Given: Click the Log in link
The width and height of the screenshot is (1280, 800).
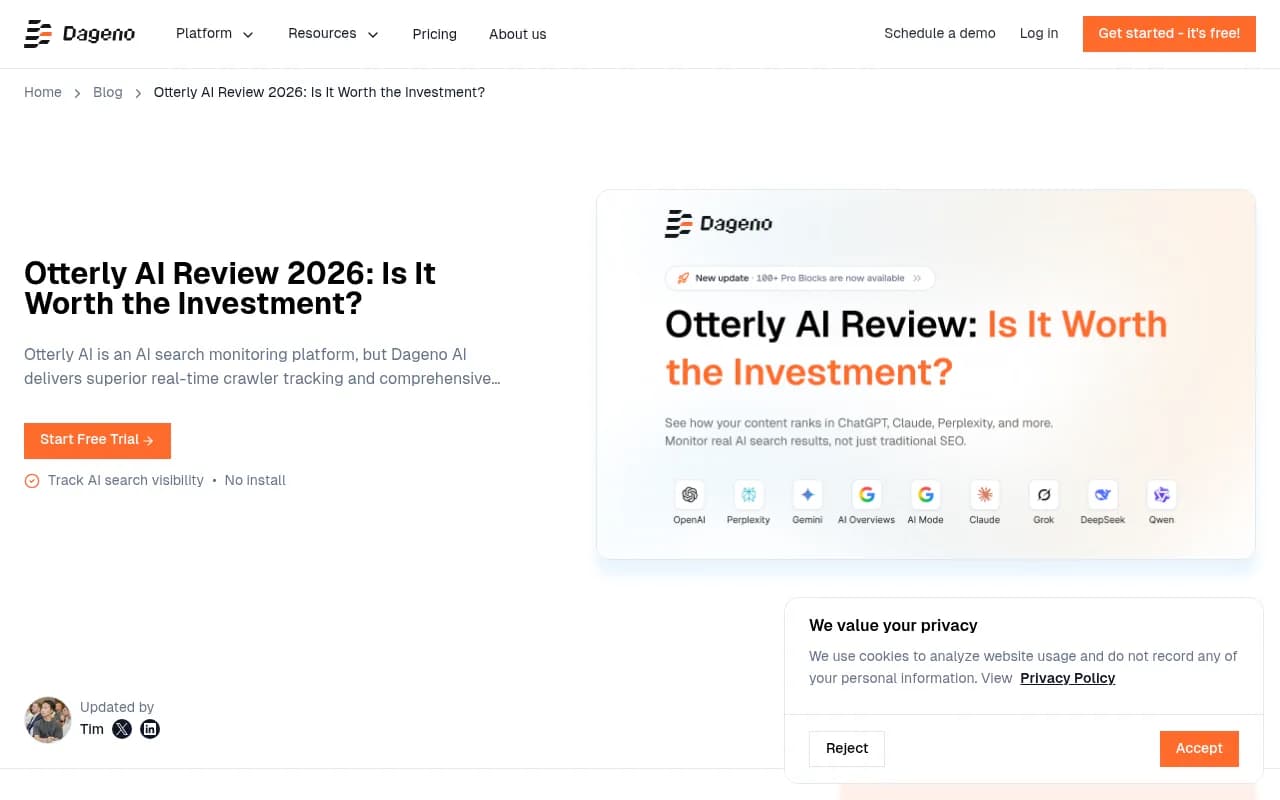Looking at the screenshot, I should 1039,34.
